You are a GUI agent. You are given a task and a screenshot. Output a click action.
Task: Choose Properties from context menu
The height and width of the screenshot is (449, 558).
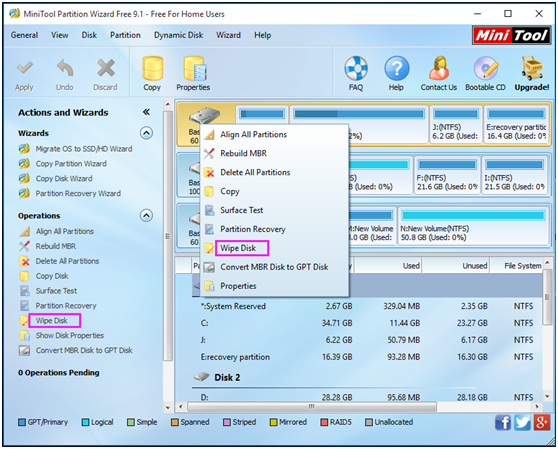click(x=274, y=286)
